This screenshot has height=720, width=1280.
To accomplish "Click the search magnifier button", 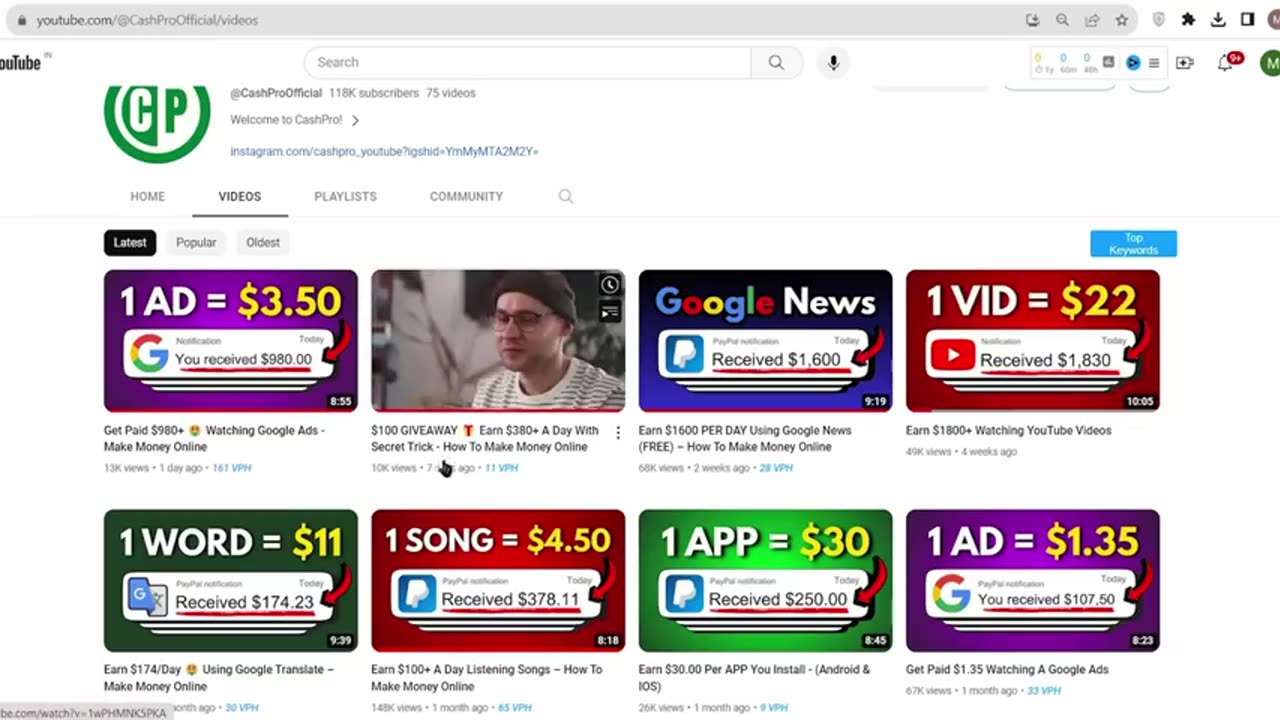I will pos(776,62).
